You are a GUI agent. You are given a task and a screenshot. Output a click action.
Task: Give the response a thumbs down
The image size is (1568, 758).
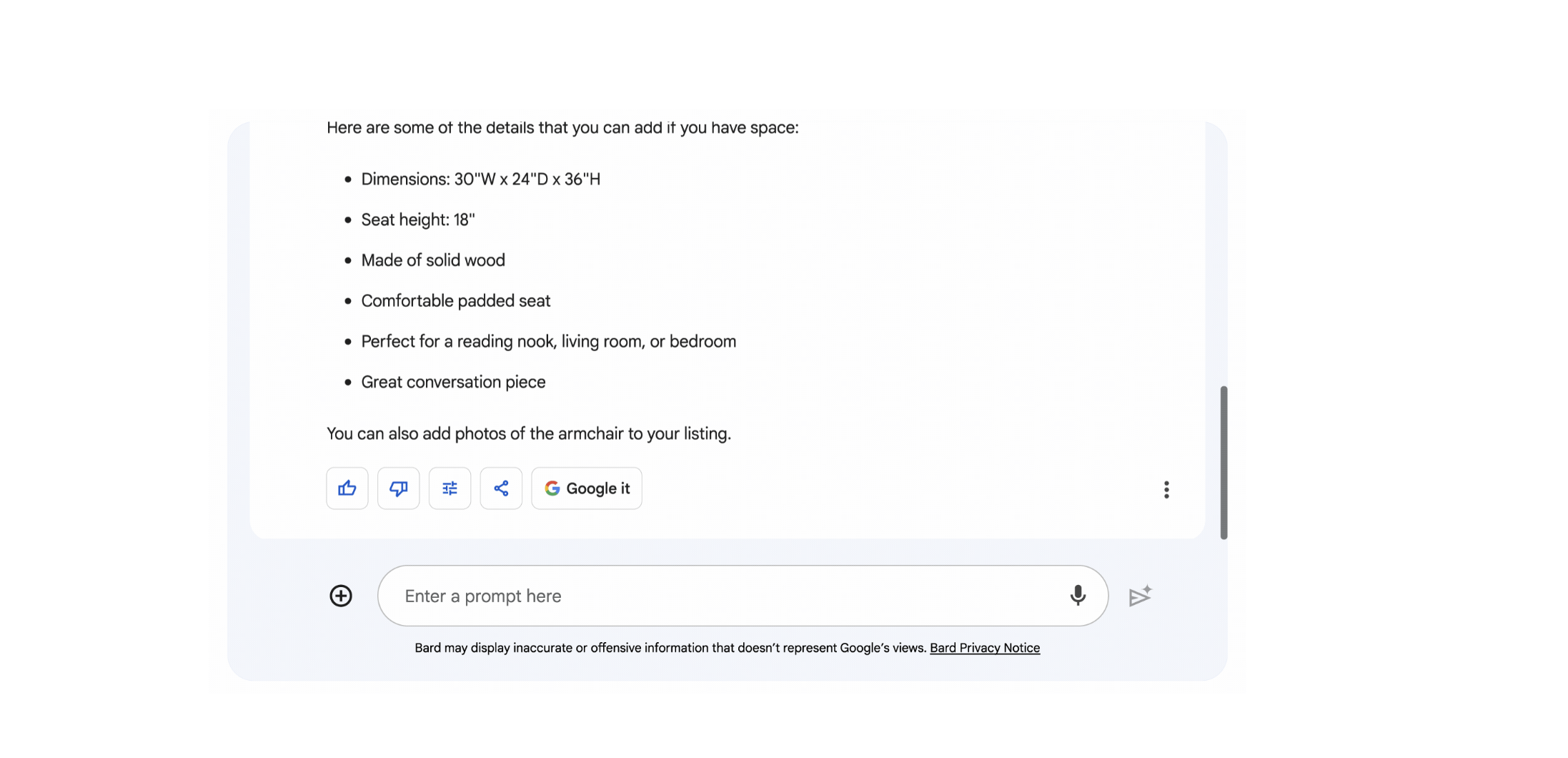398,488
